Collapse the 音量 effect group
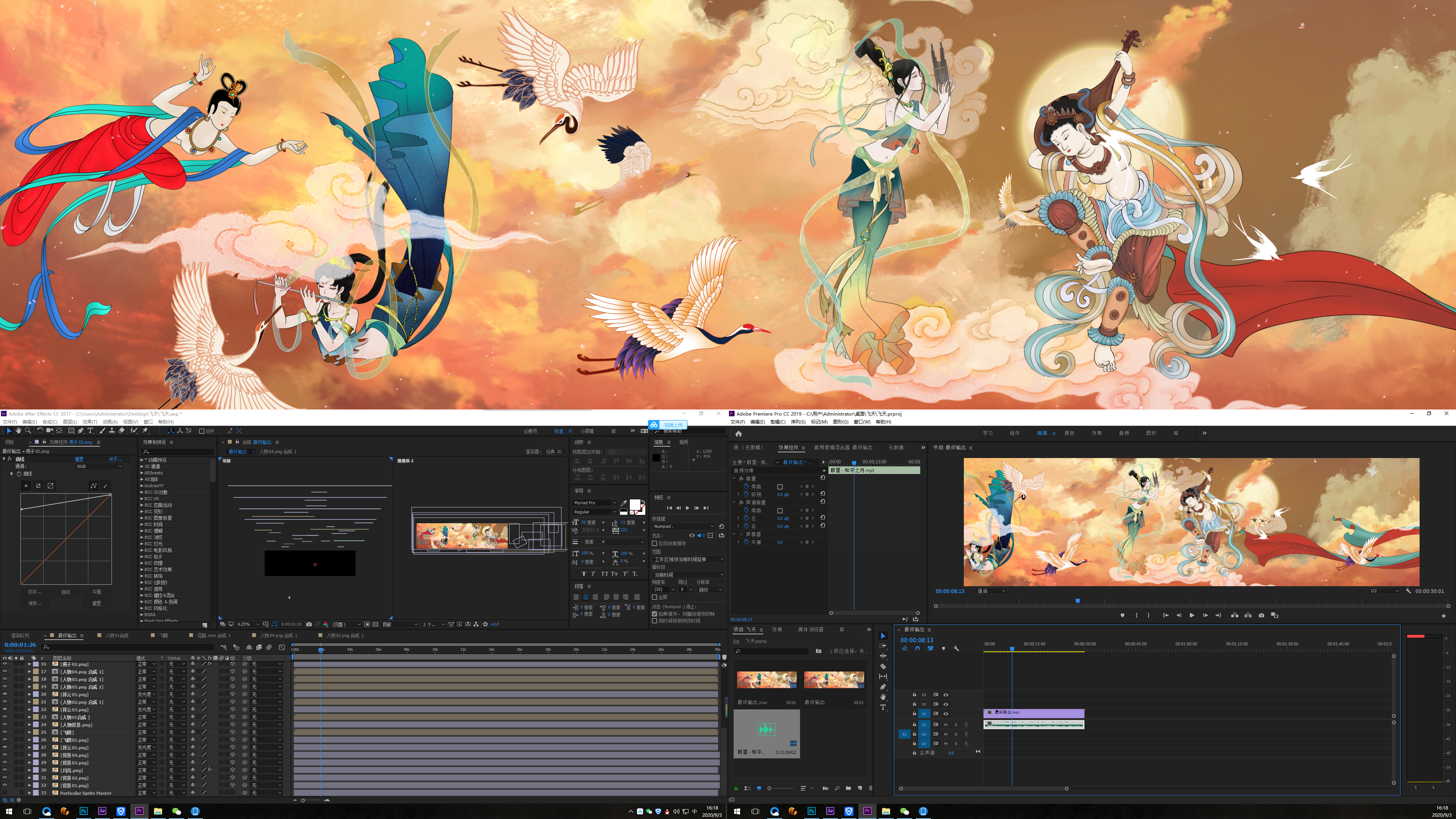 (x=734, y=478)
